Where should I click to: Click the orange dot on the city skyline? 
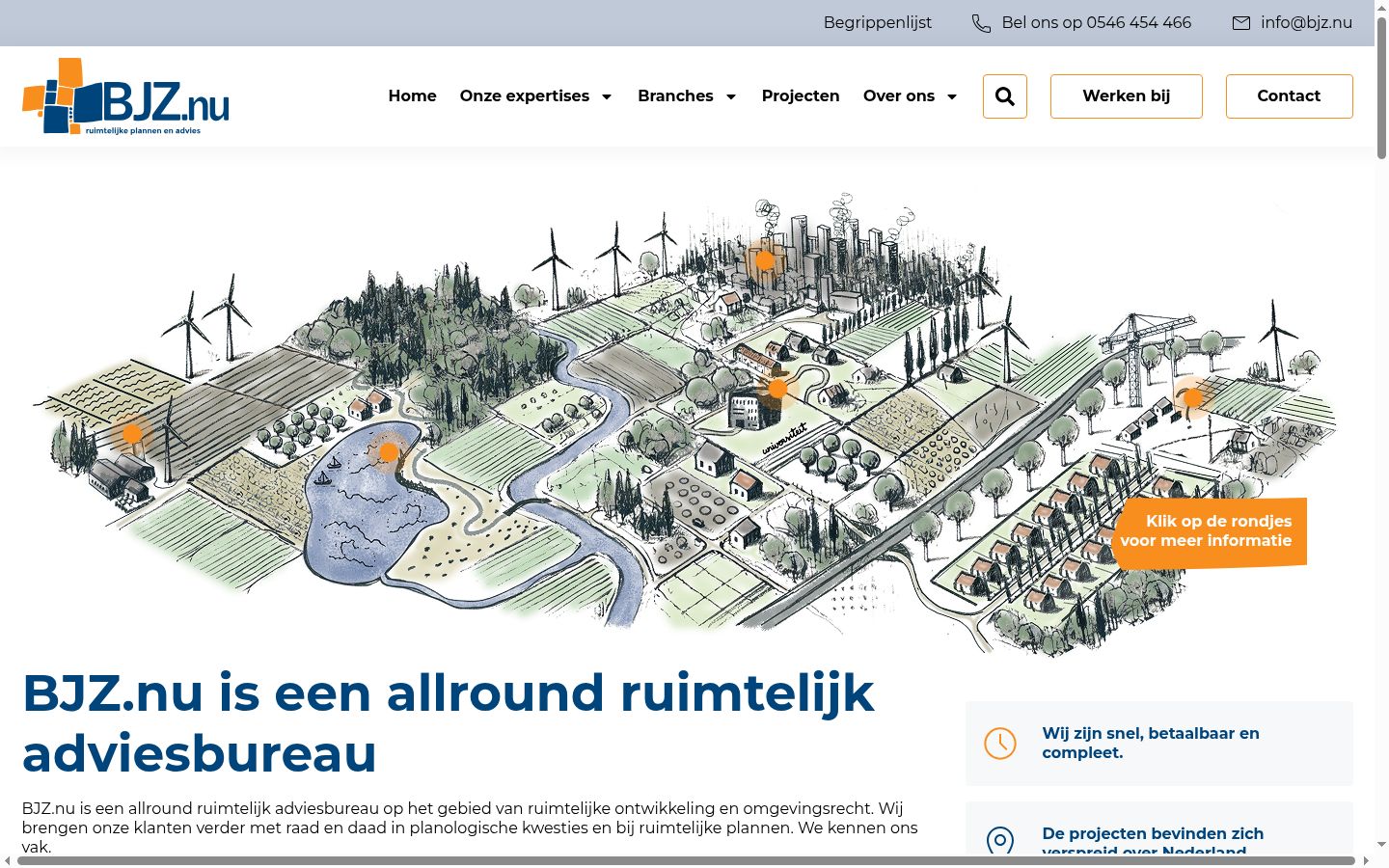pos(765,260)
